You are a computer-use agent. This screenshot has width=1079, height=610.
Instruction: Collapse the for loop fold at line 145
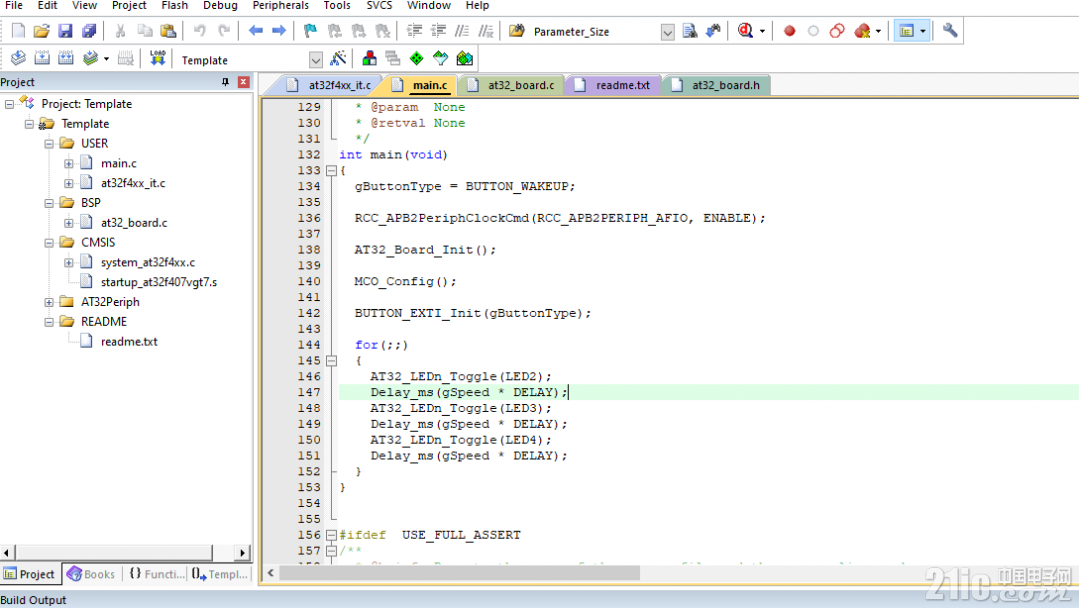click(x=332, y=361)
